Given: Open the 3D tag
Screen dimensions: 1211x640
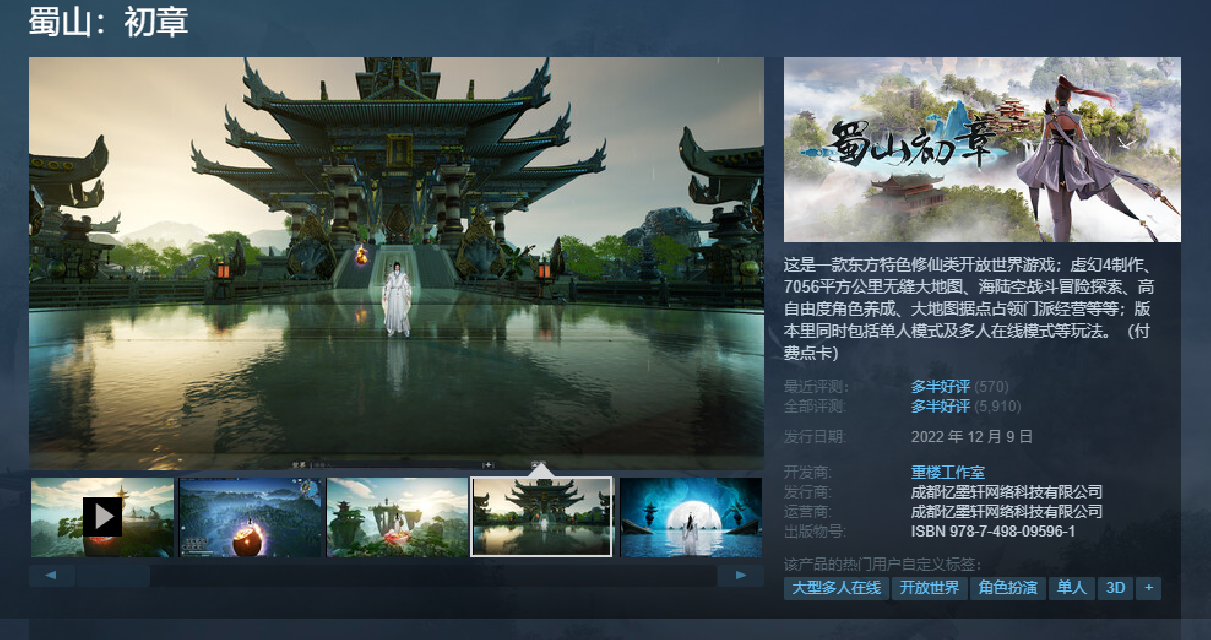Looking at the screenshot, I should point(1115,588).
